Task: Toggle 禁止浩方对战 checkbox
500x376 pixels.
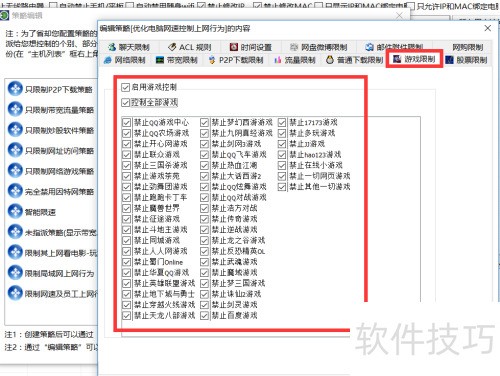Action: tap(204, 208)
